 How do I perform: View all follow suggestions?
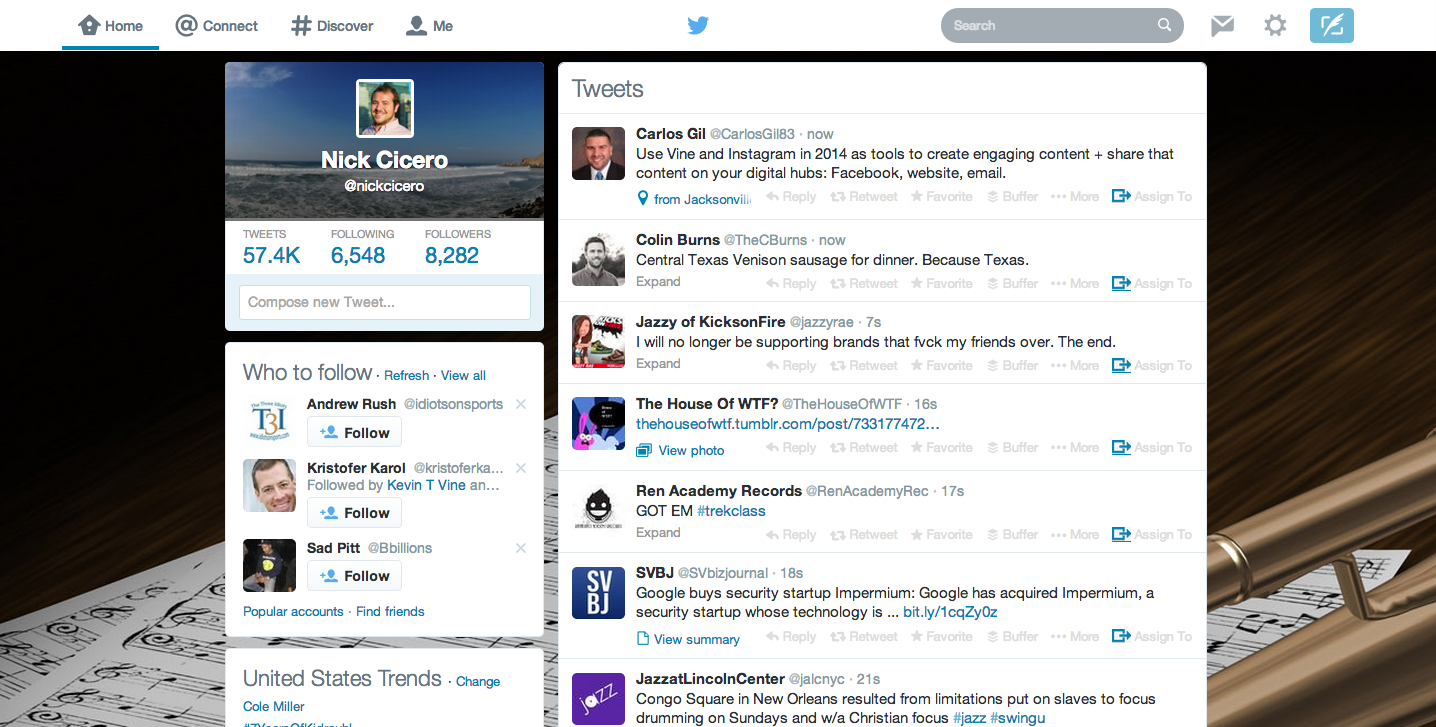tap(463, 376)
